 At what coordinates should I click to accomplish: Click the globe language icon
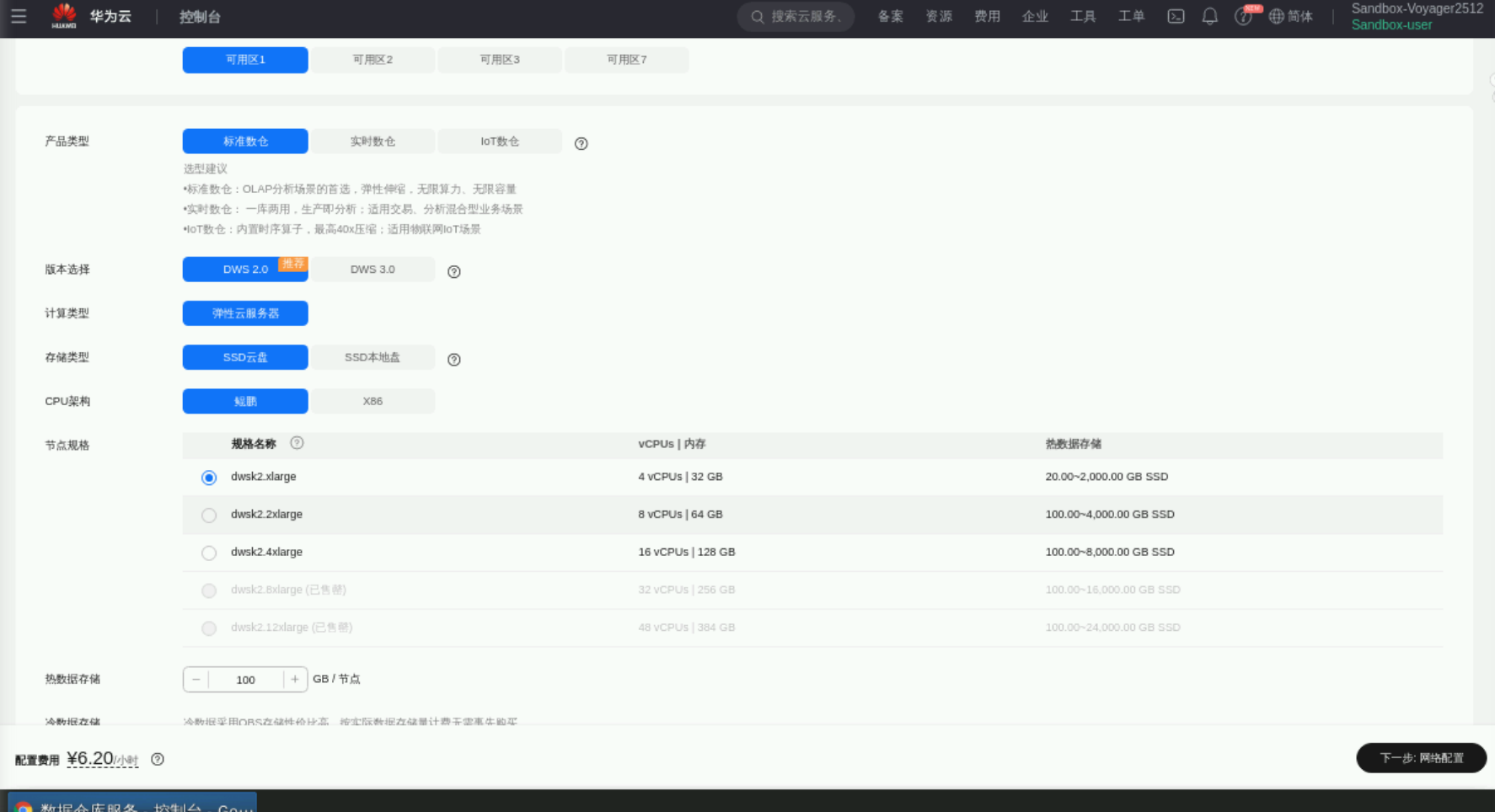(1277, 16)
